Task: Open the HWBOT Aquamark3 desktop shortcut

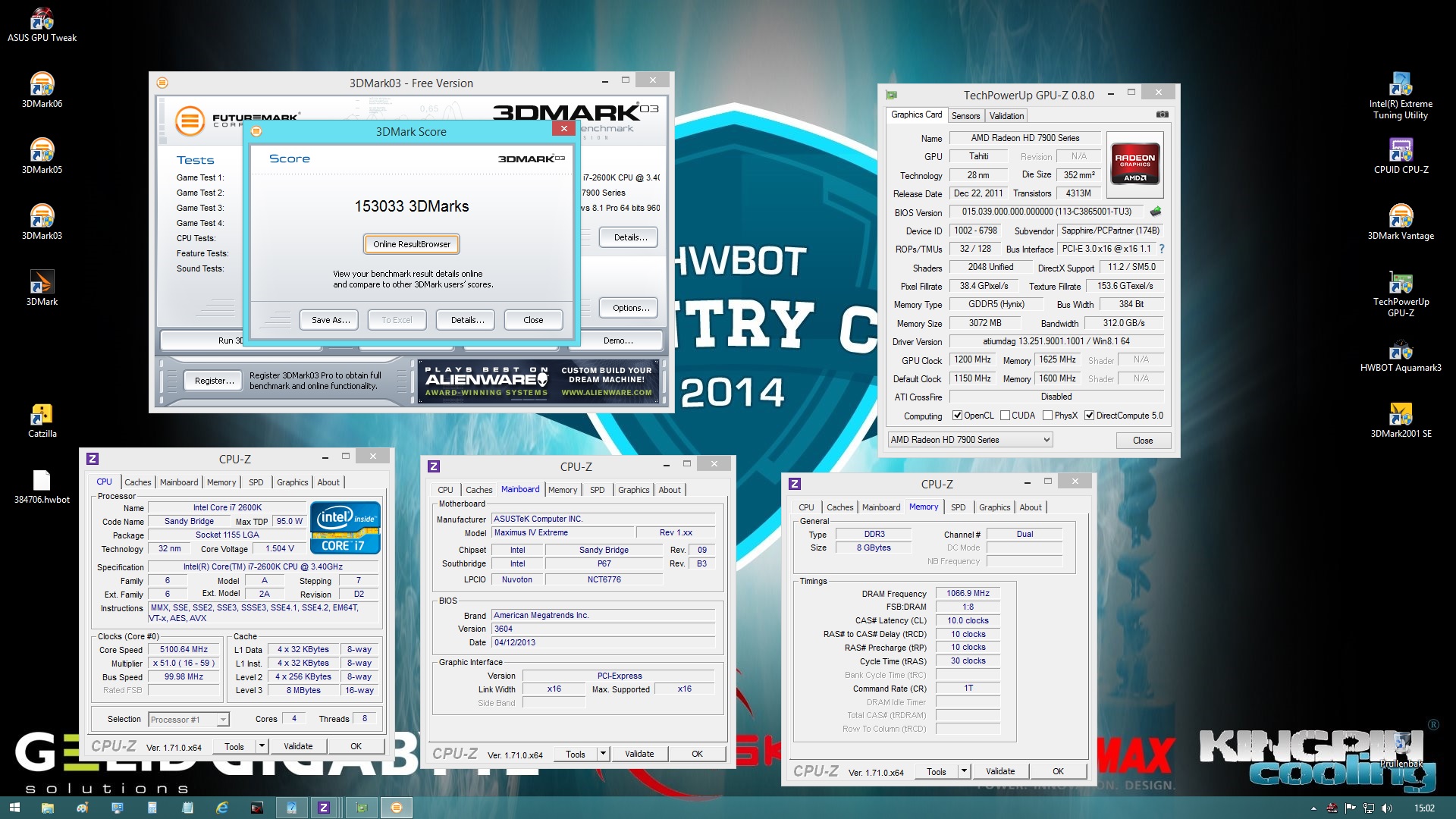Action: point(1401,355)
